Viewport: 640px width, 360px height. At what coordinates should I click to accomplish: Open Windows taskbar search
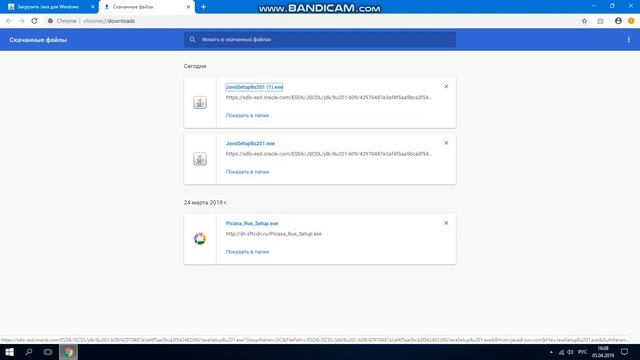coord(29,352)
